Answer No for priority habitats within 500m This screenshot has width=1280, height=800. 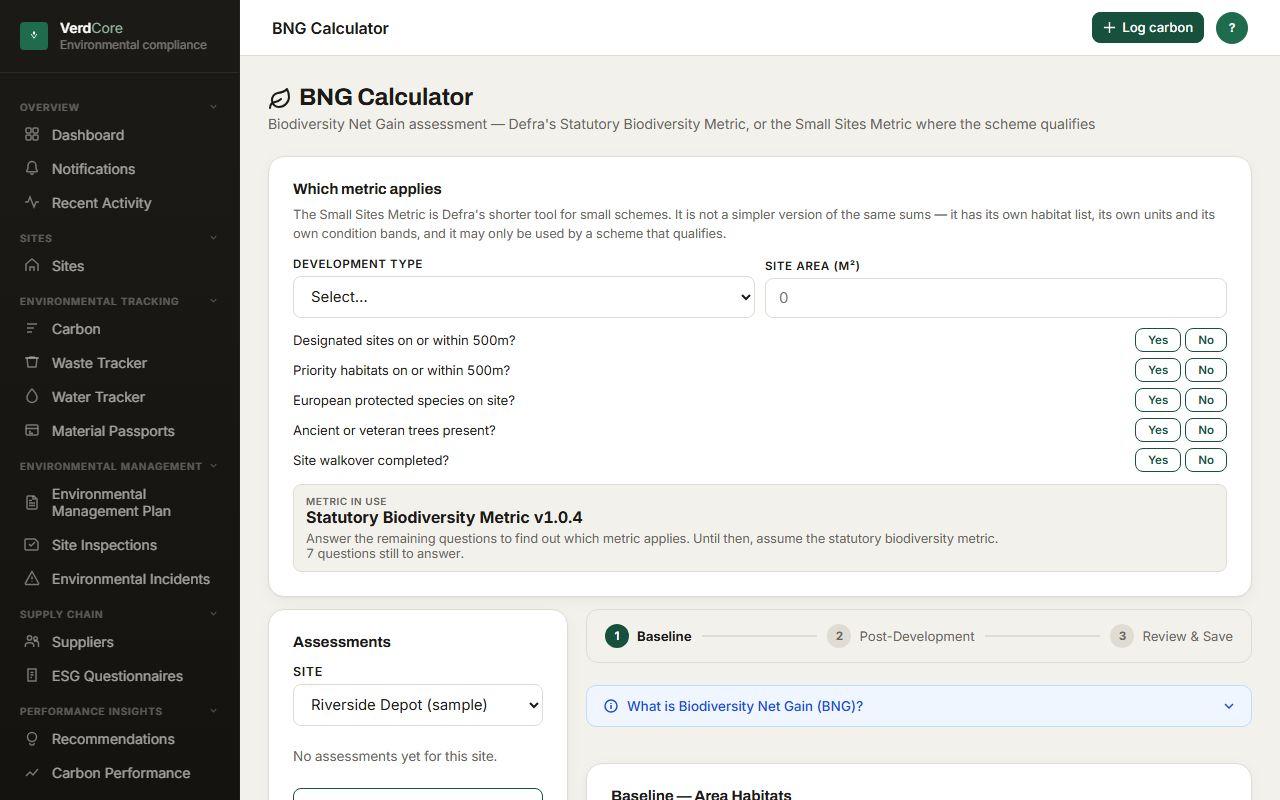pyautogui.click(x=1206, y=370)
